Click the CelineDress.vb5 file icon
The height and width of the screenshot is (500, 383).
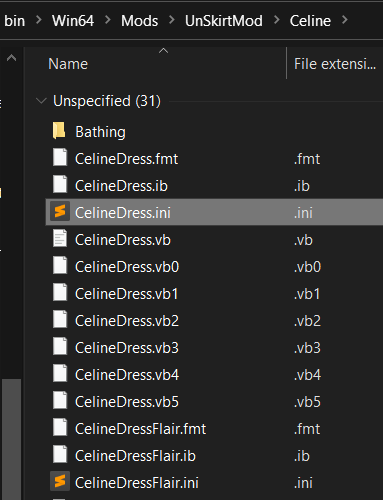click(x=60, y=401)
